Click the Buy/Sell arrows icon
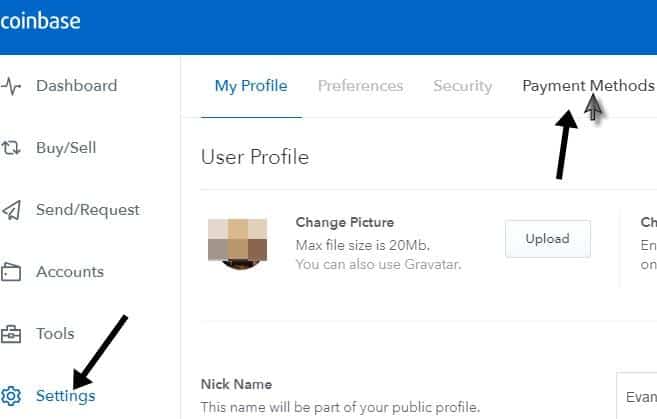The image size is (657, 419). (11, 148)
